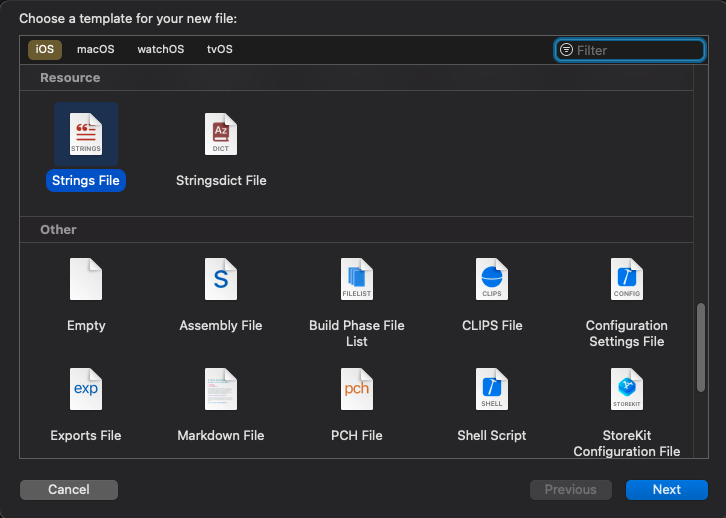
Task: Choose the Markdown File icon
Action: (x=221, y=389)
